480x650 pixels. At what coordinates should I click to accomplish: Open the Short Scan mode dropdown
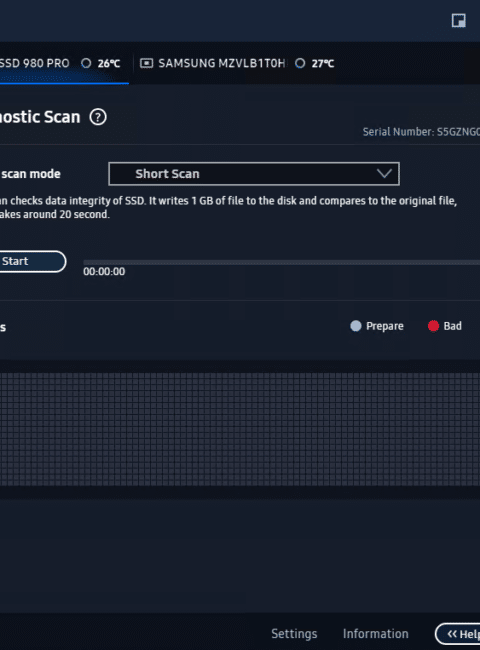click(254, 174)
